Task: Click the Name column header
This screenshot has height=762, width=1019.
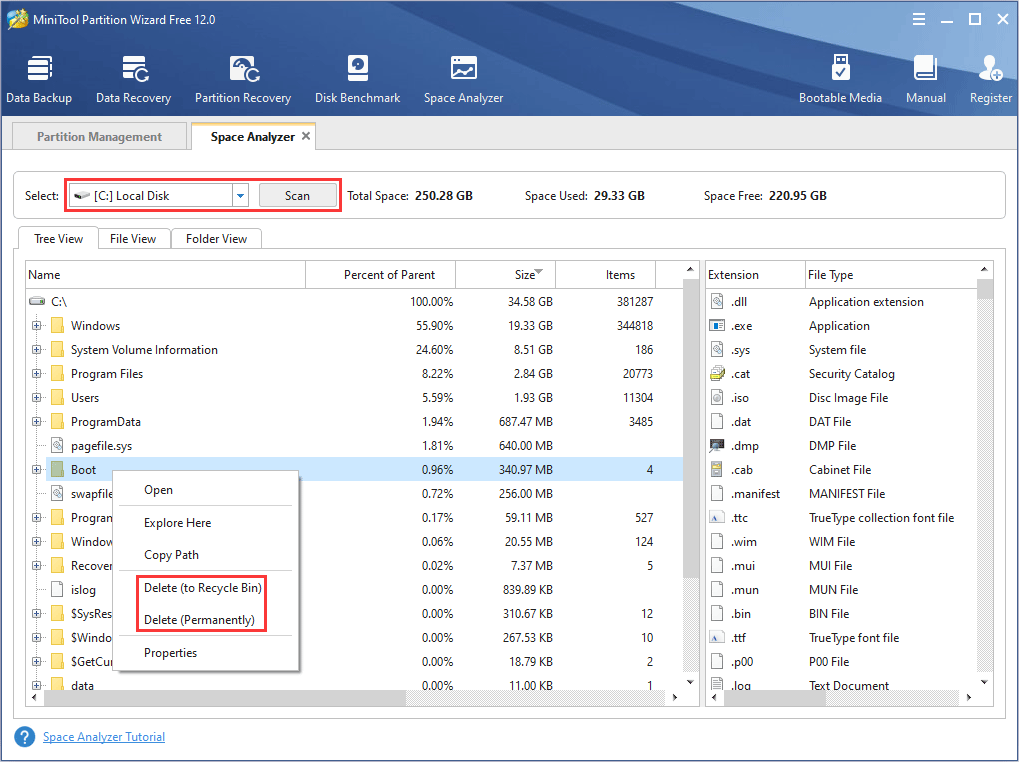Action: click(x=166, y=275)
